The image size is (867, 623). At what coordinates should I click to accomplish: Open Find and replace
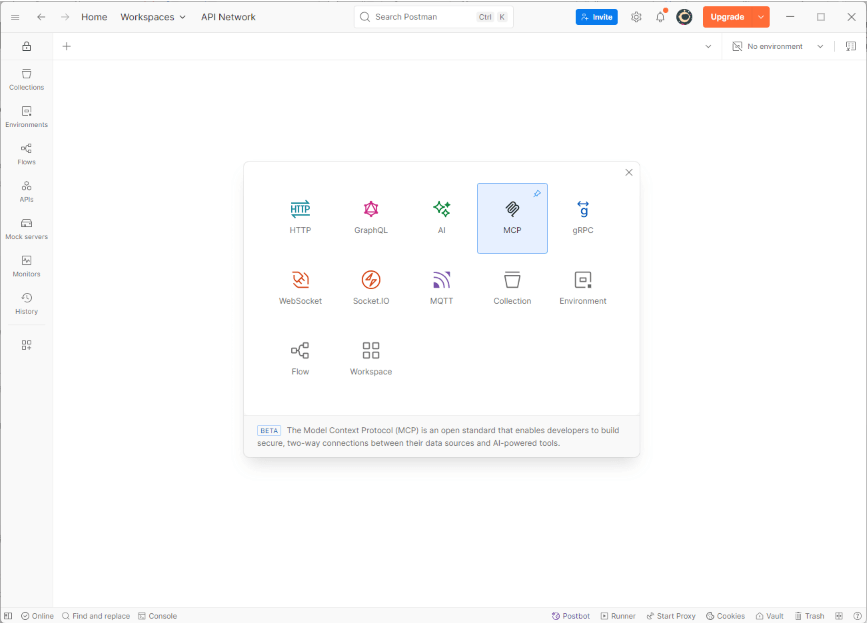tap(96, 616)
